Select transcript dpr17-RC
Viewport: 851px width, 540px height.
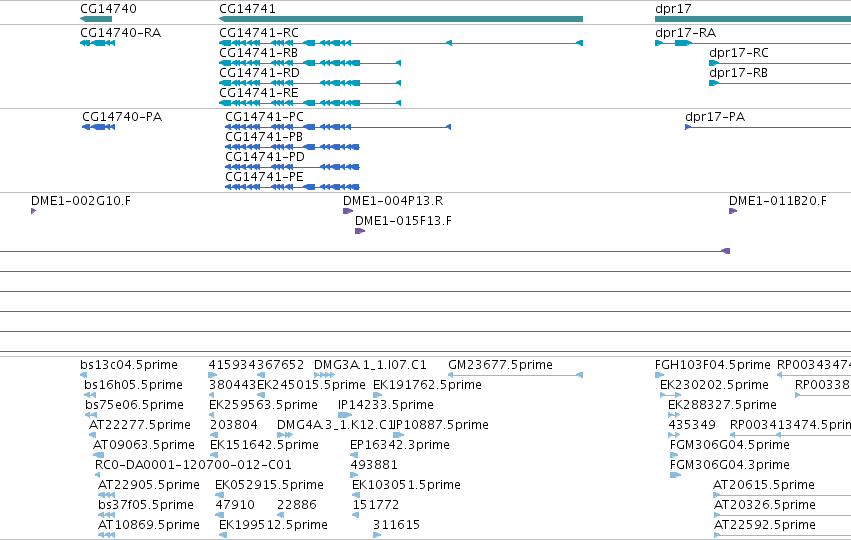coord(739,53)
